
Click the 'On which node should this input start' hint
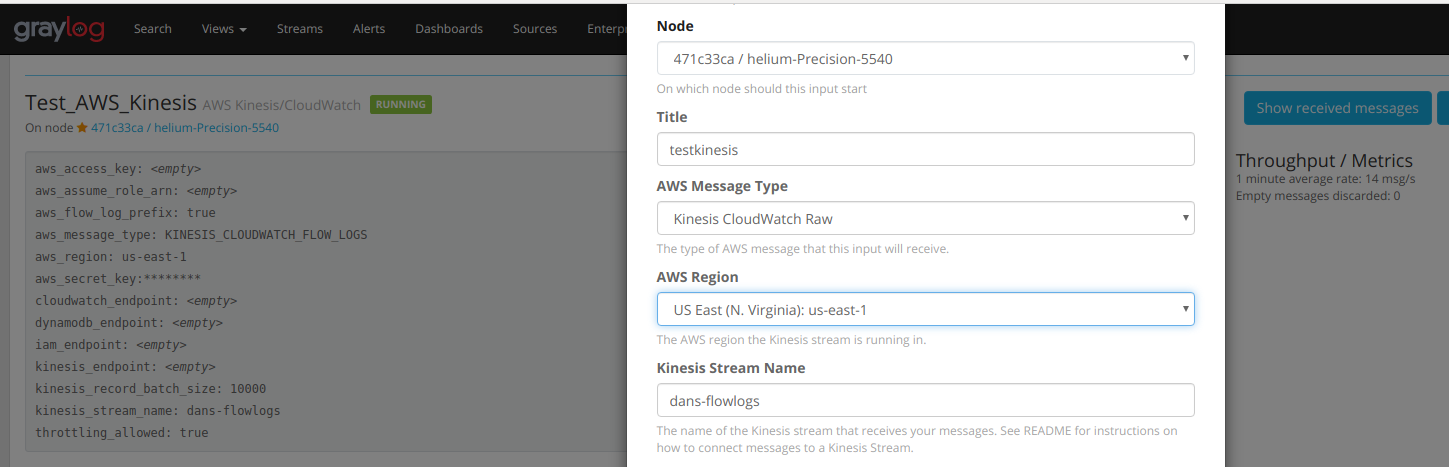point(762,89)
